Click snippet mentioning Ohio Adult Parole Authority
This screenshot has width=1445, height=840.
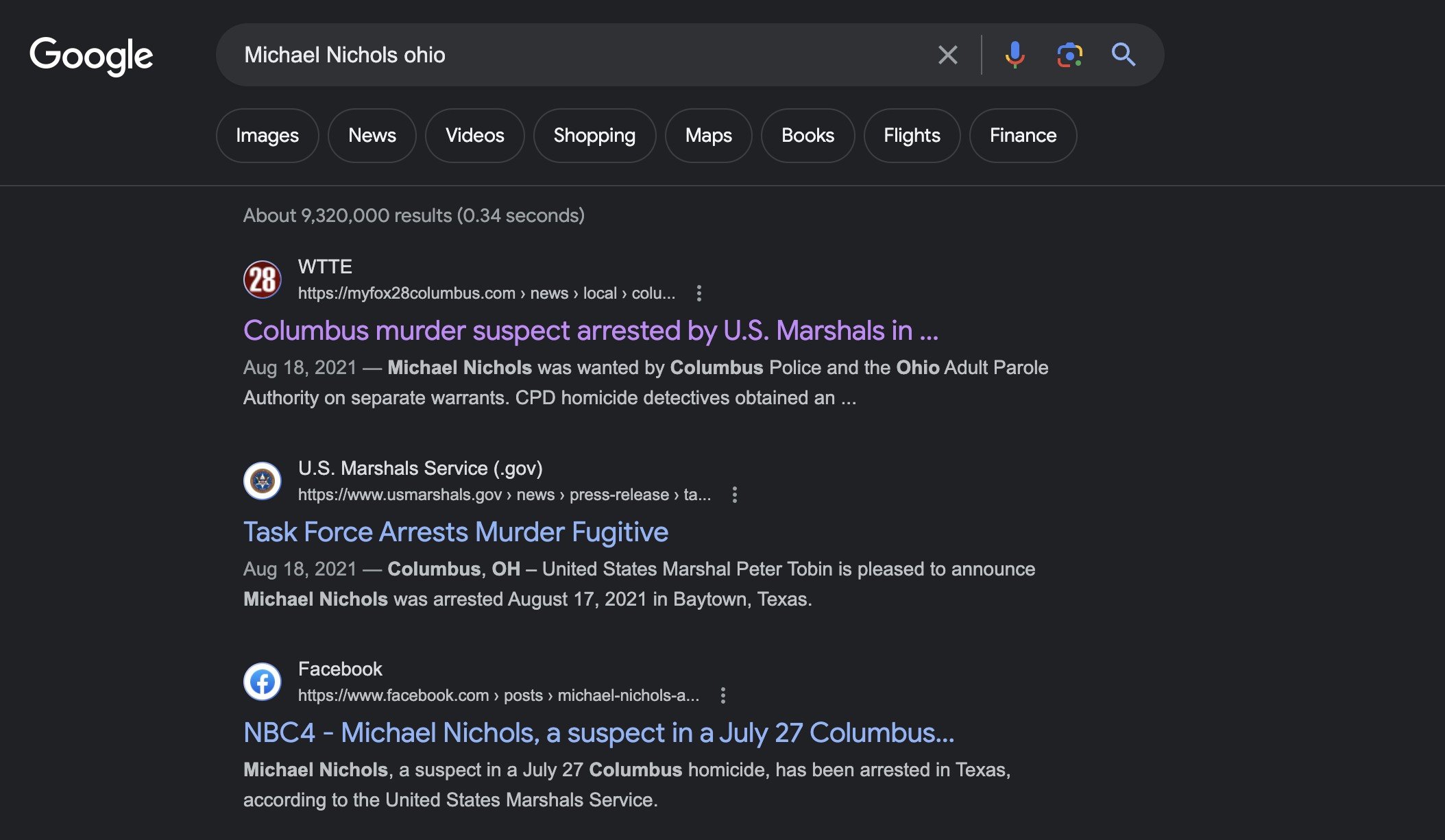[x=646, y=382]
